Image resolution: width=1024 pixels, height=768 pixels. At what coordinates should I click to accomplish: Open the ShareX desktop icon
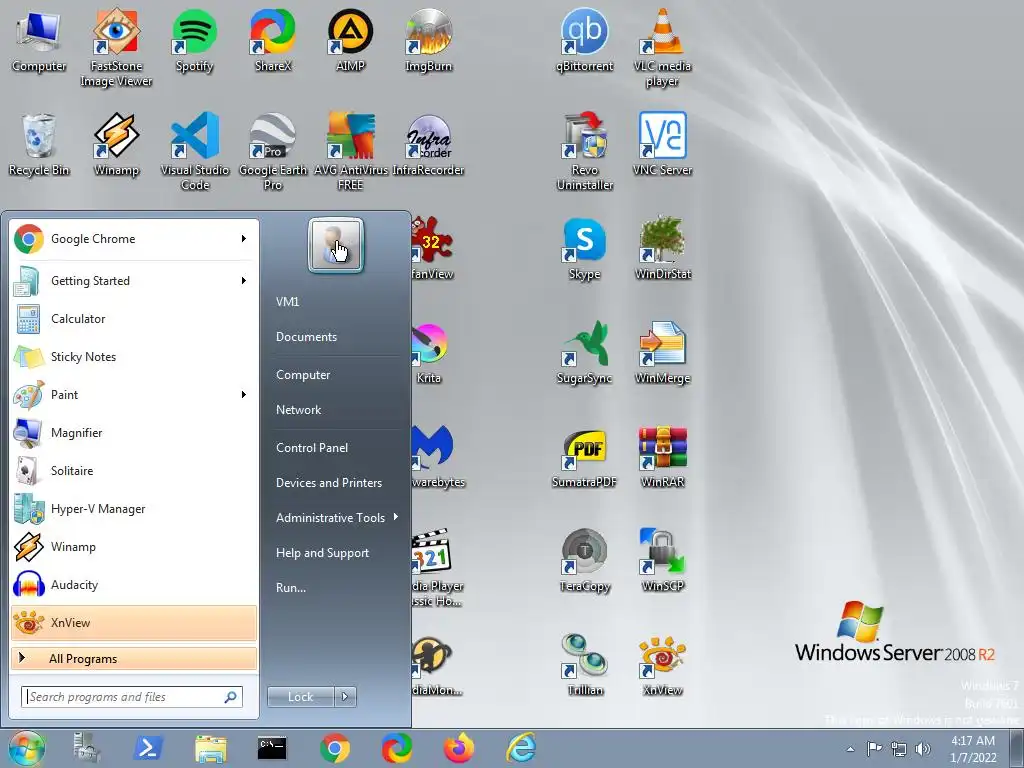click(x=272, y=40)
